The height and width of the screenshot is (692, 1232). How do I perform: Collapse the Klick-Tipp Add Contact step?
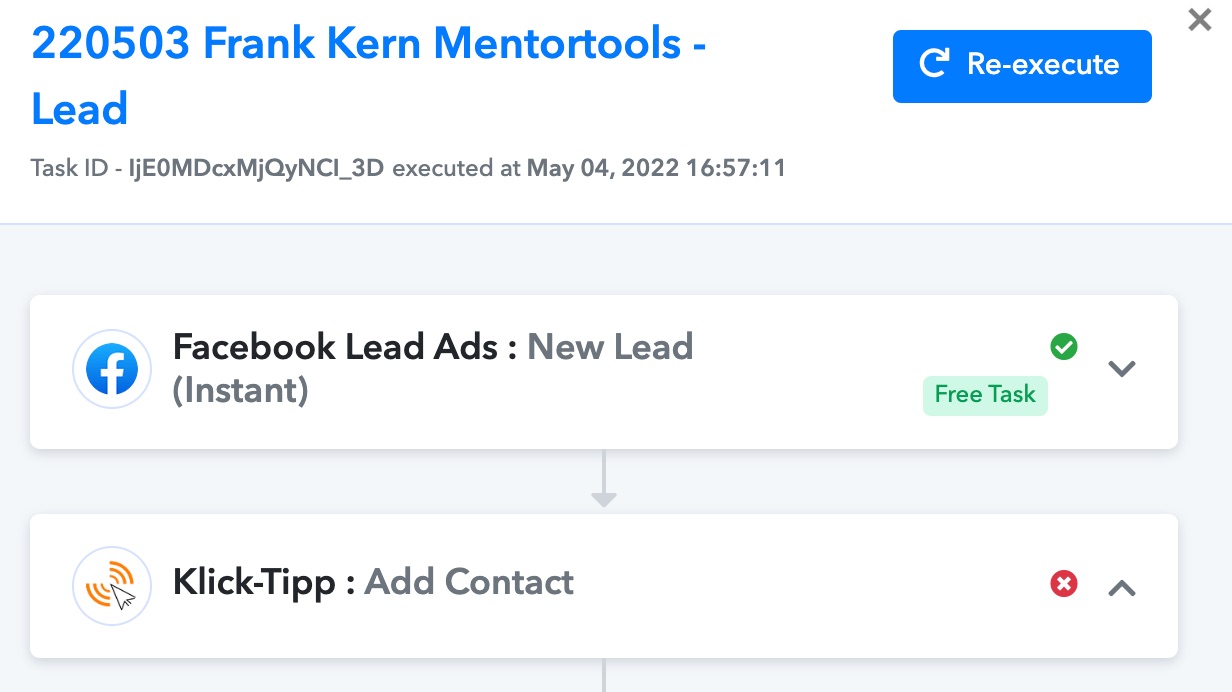1122,588
